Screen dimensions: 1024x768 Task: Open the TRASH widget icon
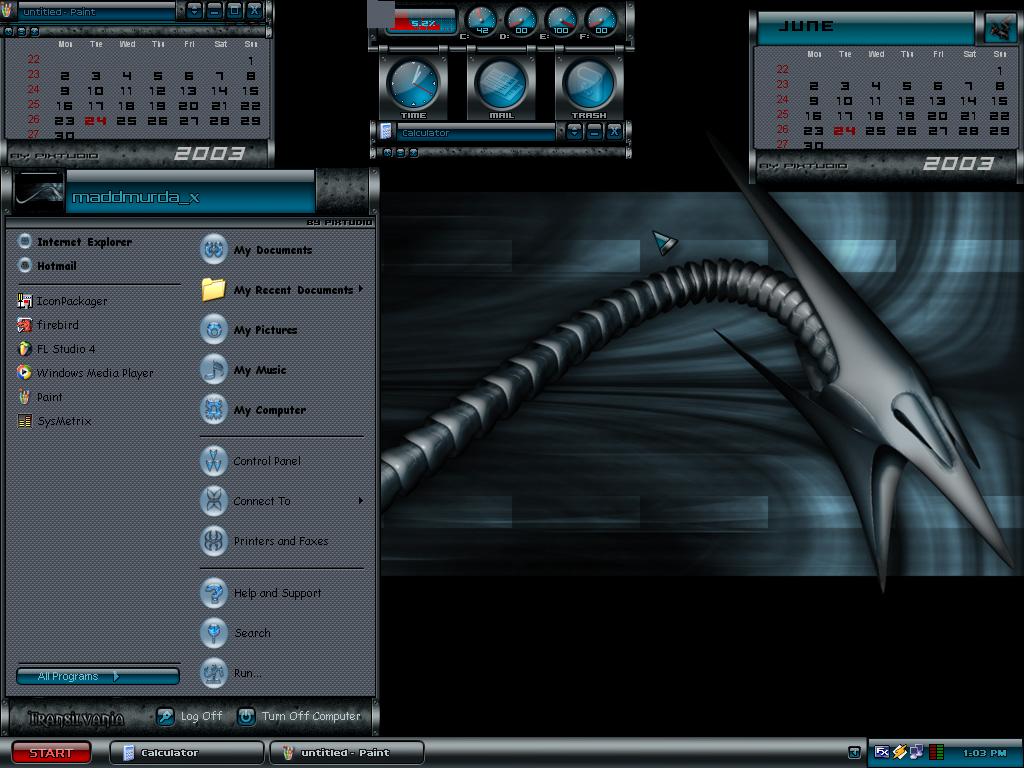[x=588, y=85]
